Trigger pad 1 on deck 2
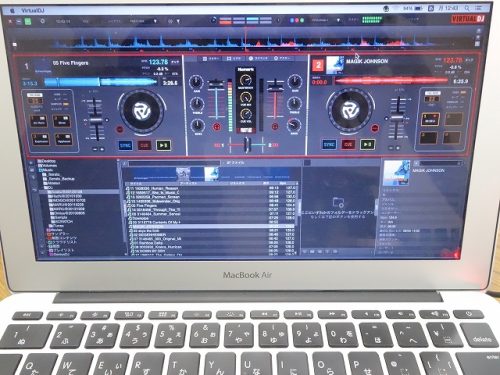This screenshot has width=500, height=375. click(x=430, y=119)
